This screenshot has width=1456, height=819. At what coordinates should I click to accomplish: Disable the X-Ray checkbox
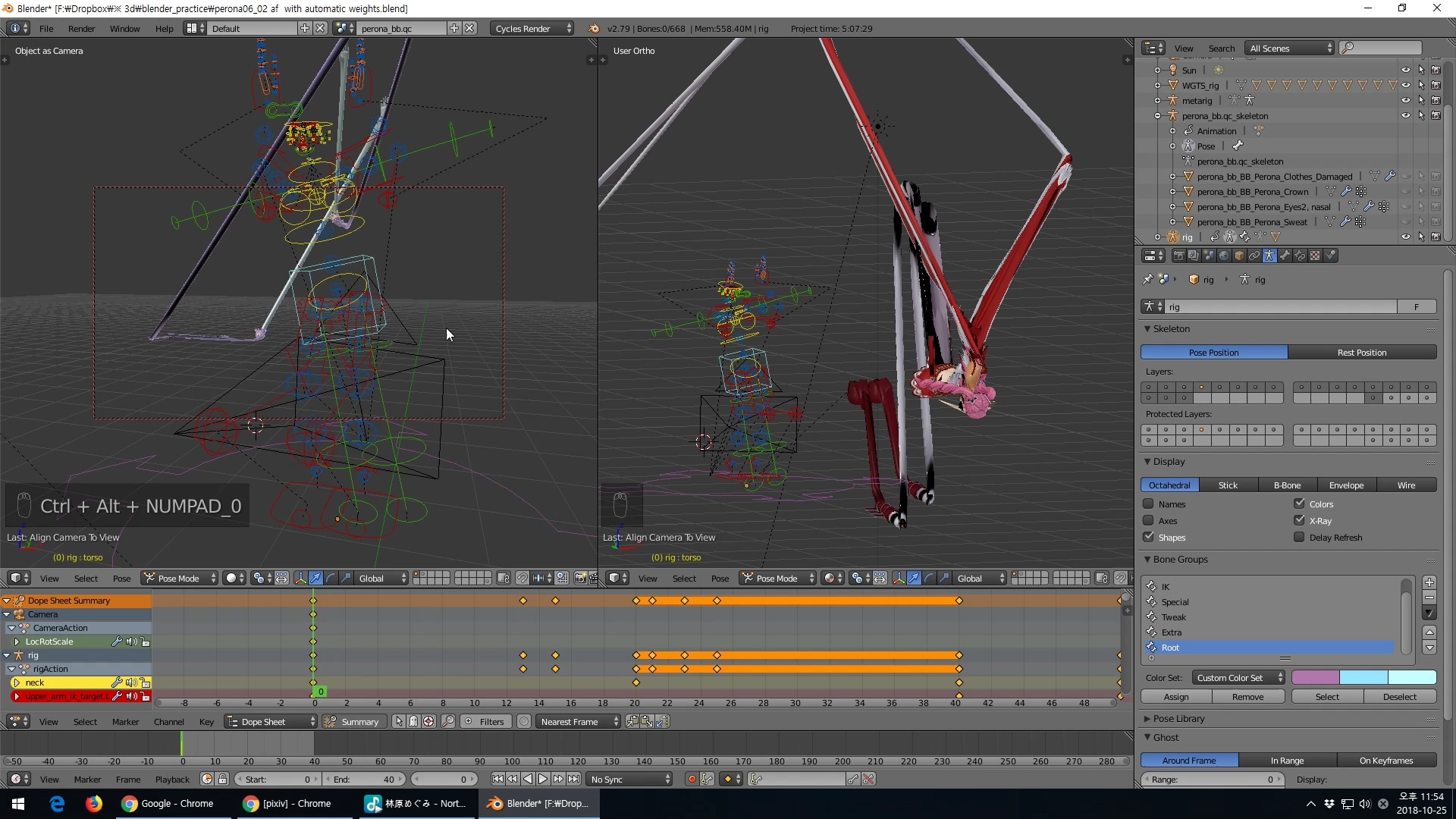point(1299,520)
